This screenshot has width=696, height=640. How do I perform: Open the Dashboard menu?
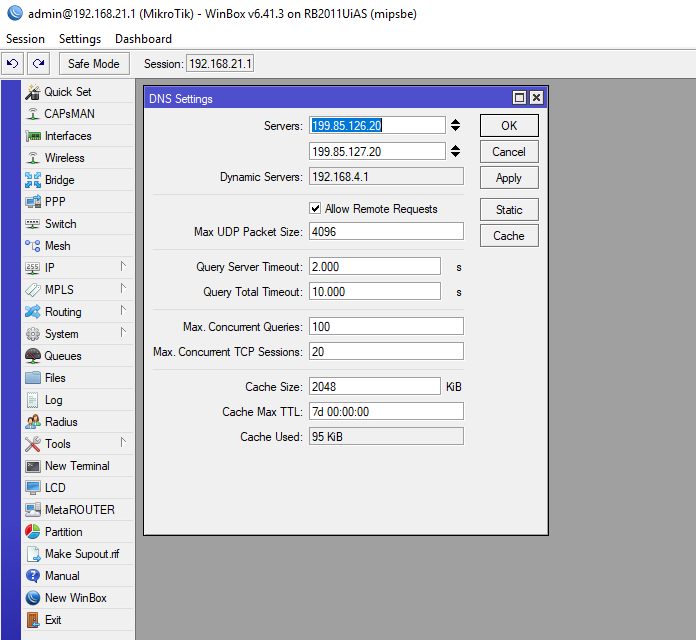(143, 39)
